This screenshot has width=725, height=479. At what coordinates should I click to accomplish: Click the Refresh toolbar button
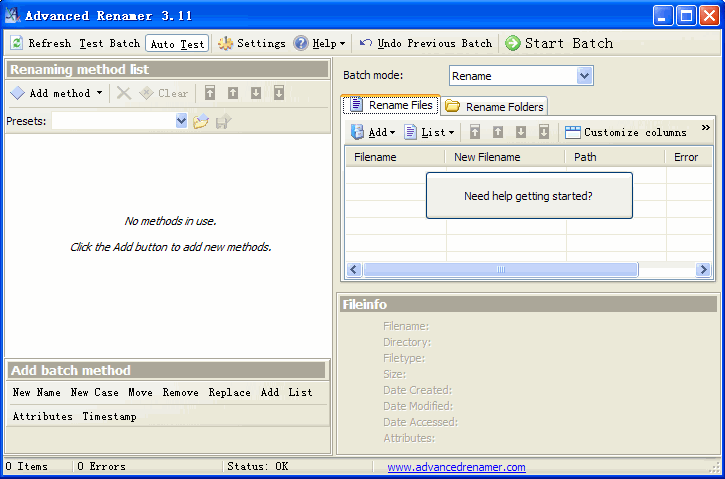tap(41, 43)
